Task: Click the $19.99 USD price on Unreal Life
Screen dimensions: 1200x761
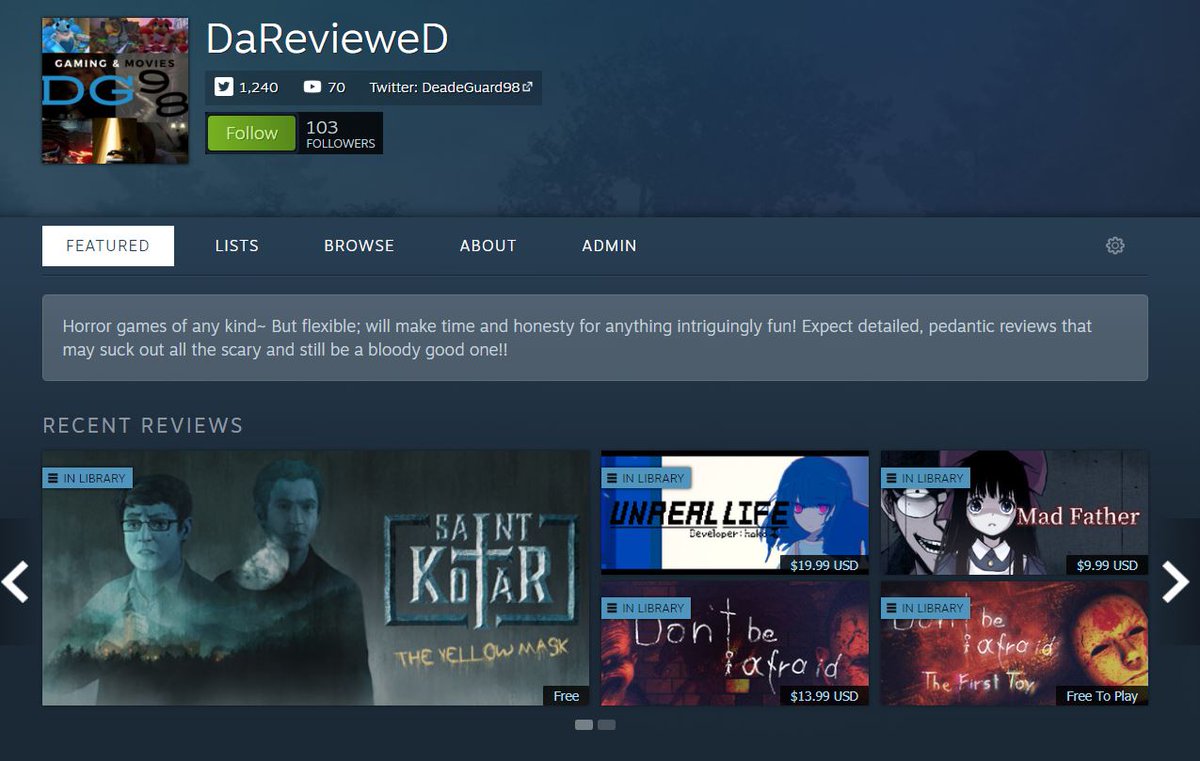Action: coord(824,565)
